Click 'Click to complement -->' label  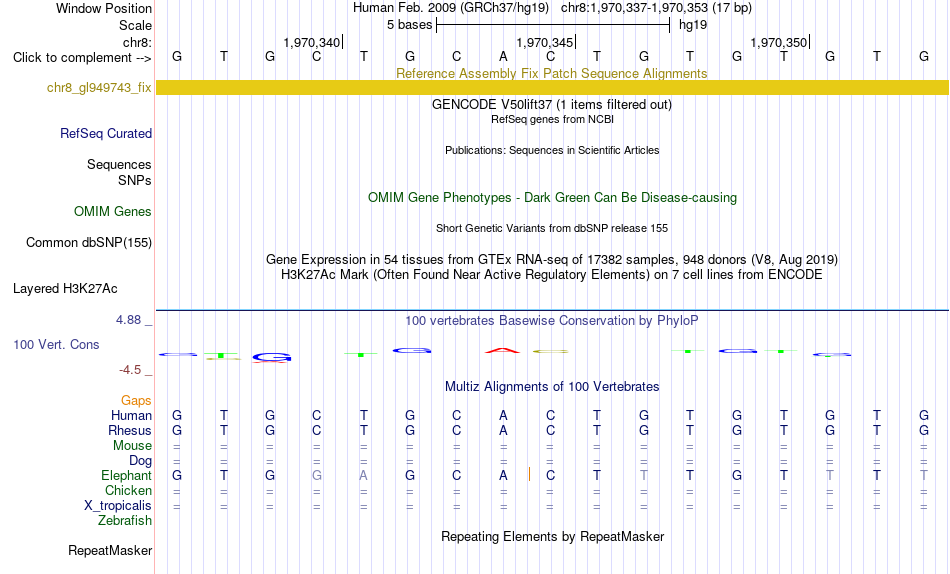tap(82, 58)
